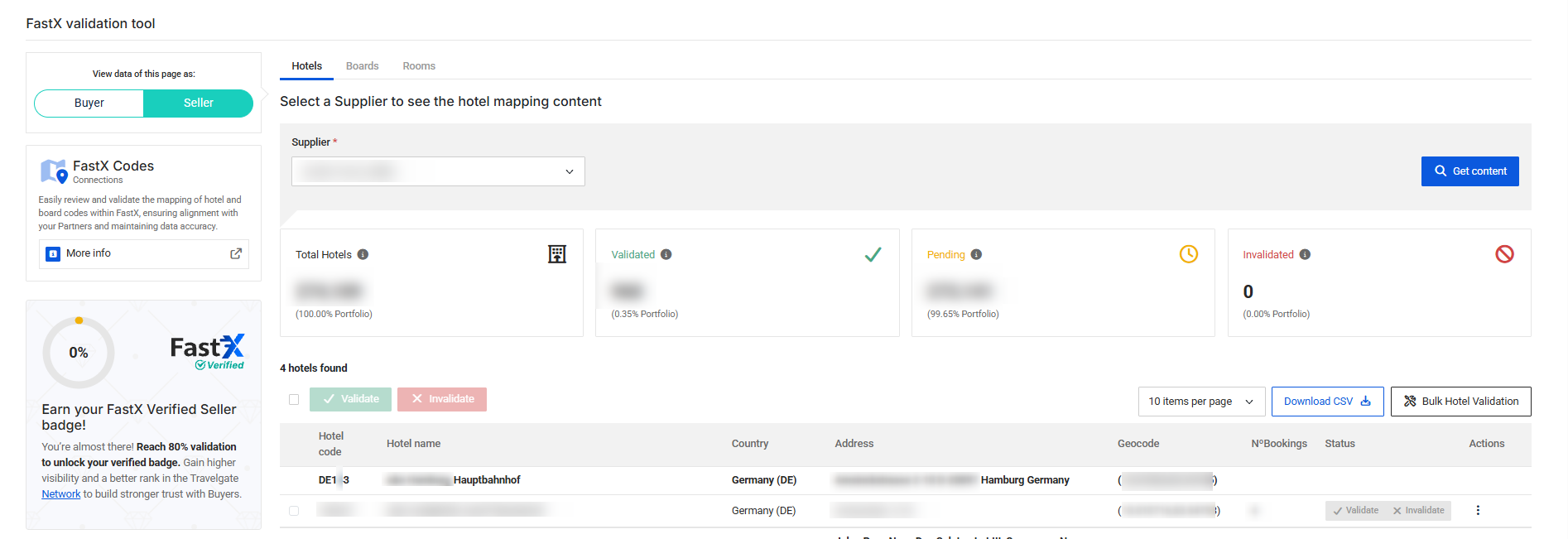Click the Hamburg Germany address cell
Image resolution: width=1568 pixels, height=539 pixels.
tap(952, 480)
